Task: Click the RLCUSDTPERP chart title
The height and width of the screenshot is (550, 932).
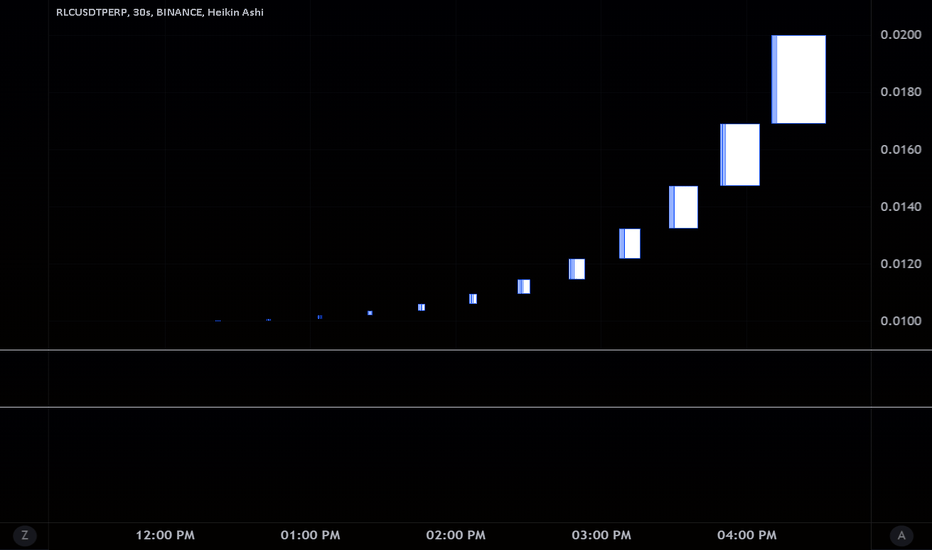Action: point(159,12)
